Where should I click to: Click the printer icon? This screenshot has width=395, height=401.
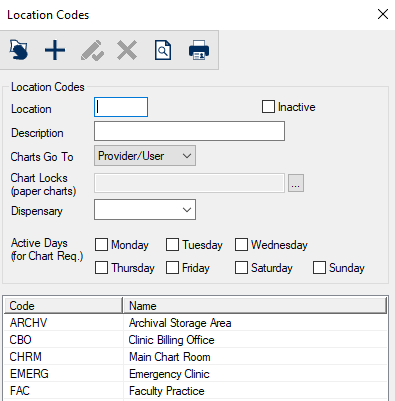(199, 50)
